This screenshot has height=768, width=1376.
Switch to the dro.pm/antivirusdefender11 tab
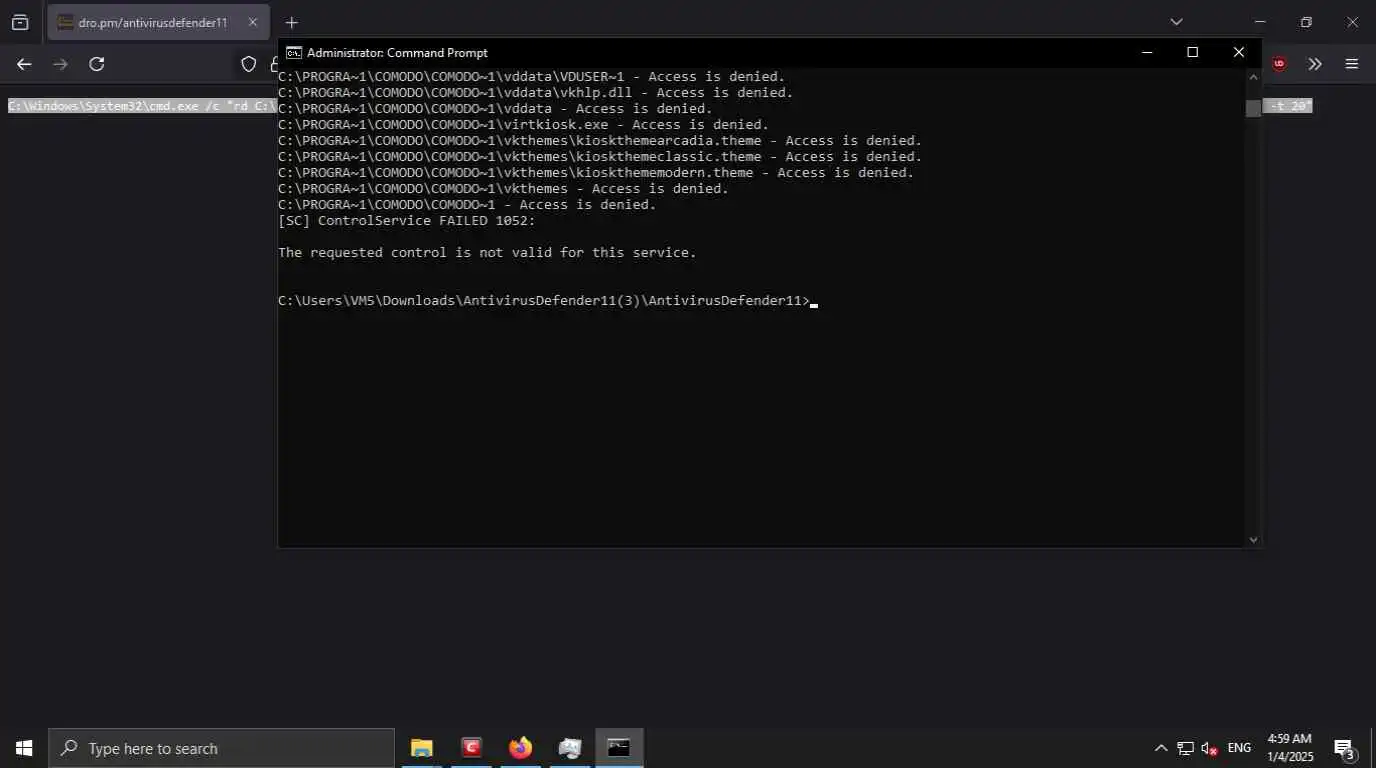[x=158, y=22]
